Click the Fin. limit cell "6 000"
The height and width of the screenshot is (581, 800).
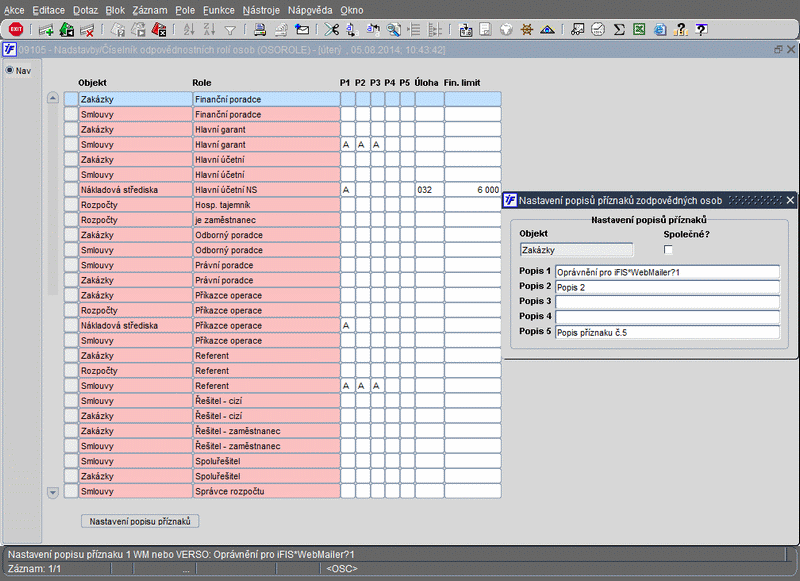[472, 190]
